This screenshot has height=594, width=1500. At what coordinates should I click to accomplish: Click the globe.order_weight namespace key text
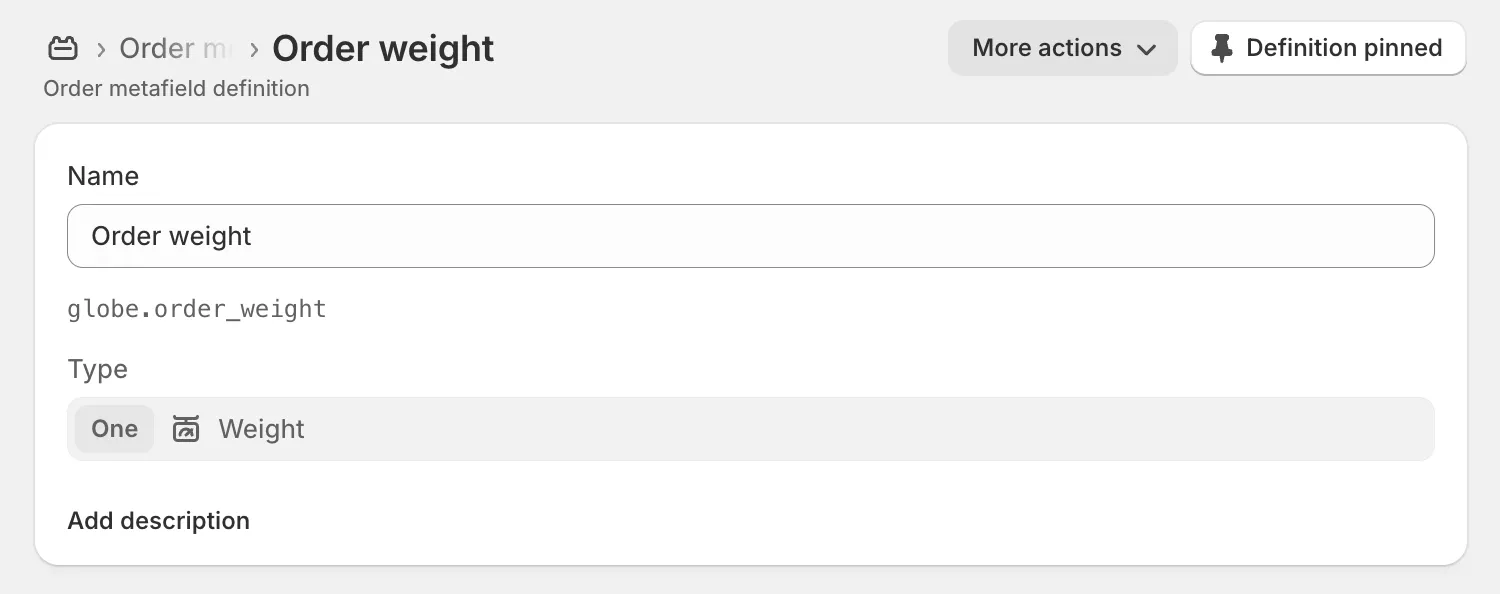[x=197, y=309]
